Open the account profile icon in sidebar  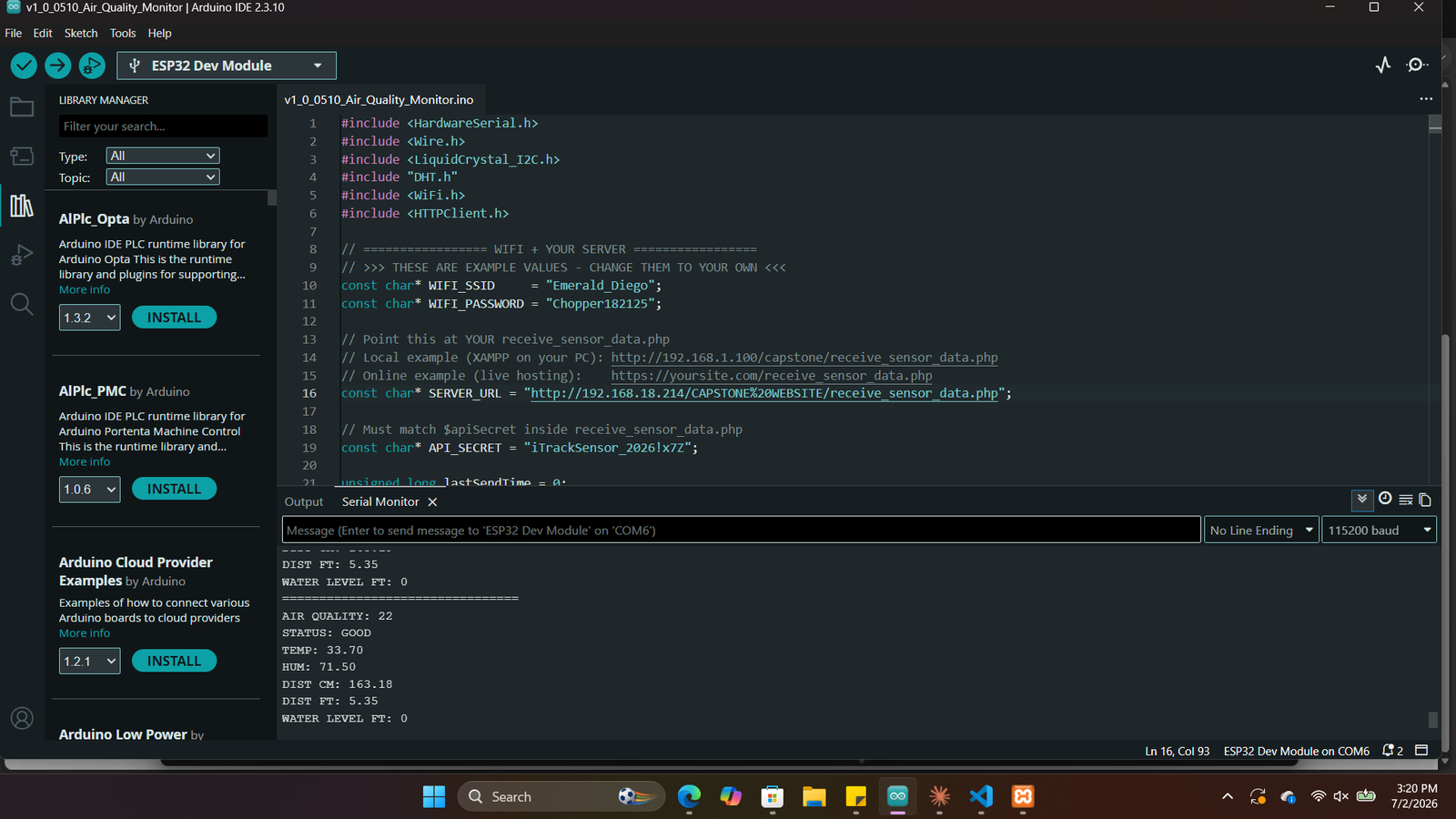tap(22, 719)
